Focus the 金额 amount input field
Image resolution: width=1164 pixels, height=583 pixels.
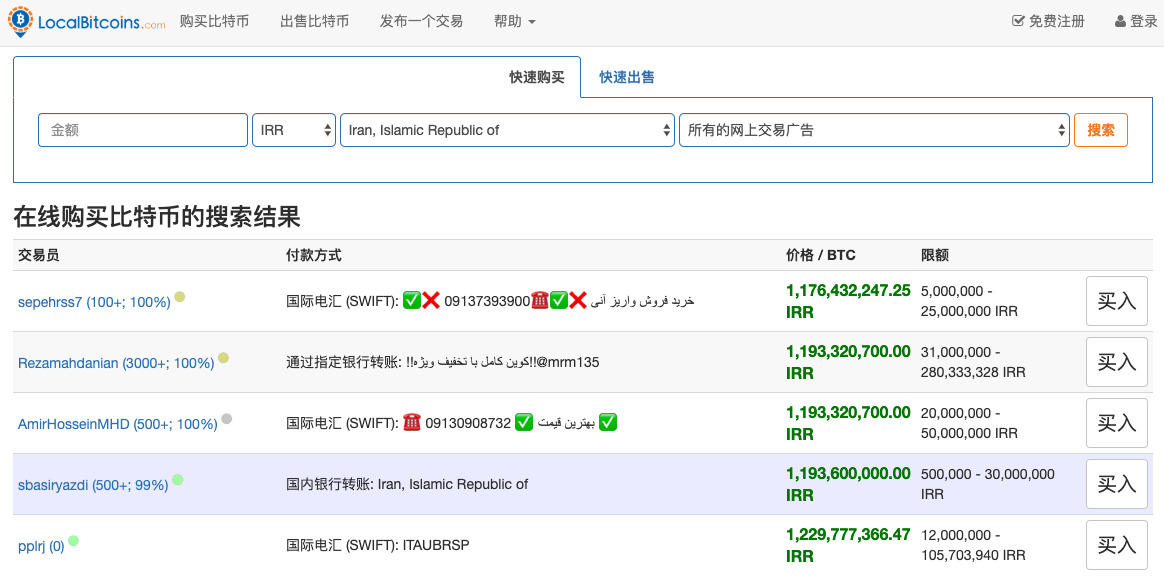coord(143,130)
